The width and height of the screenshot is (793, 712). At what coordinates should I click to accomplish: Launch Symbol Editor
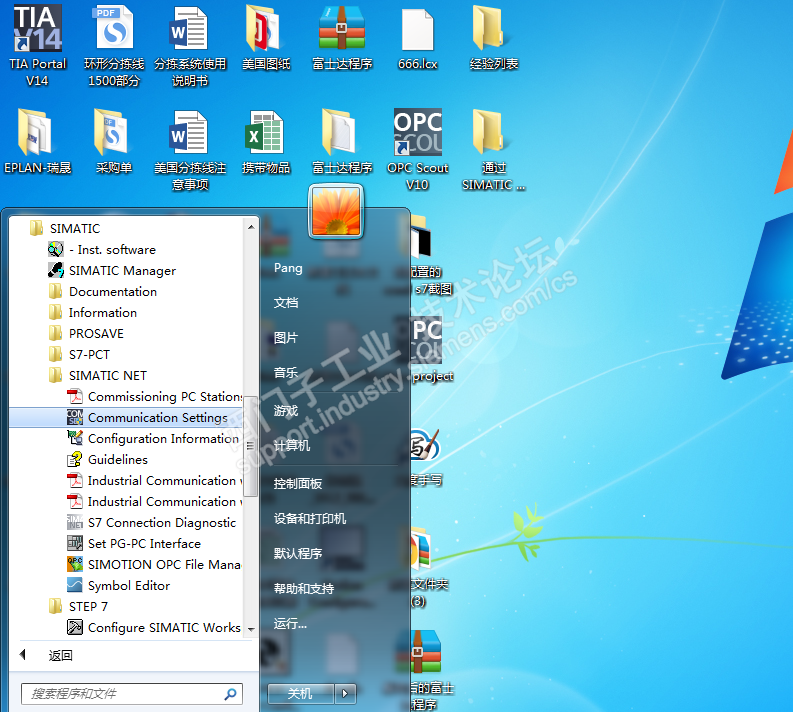pos(118,586)
